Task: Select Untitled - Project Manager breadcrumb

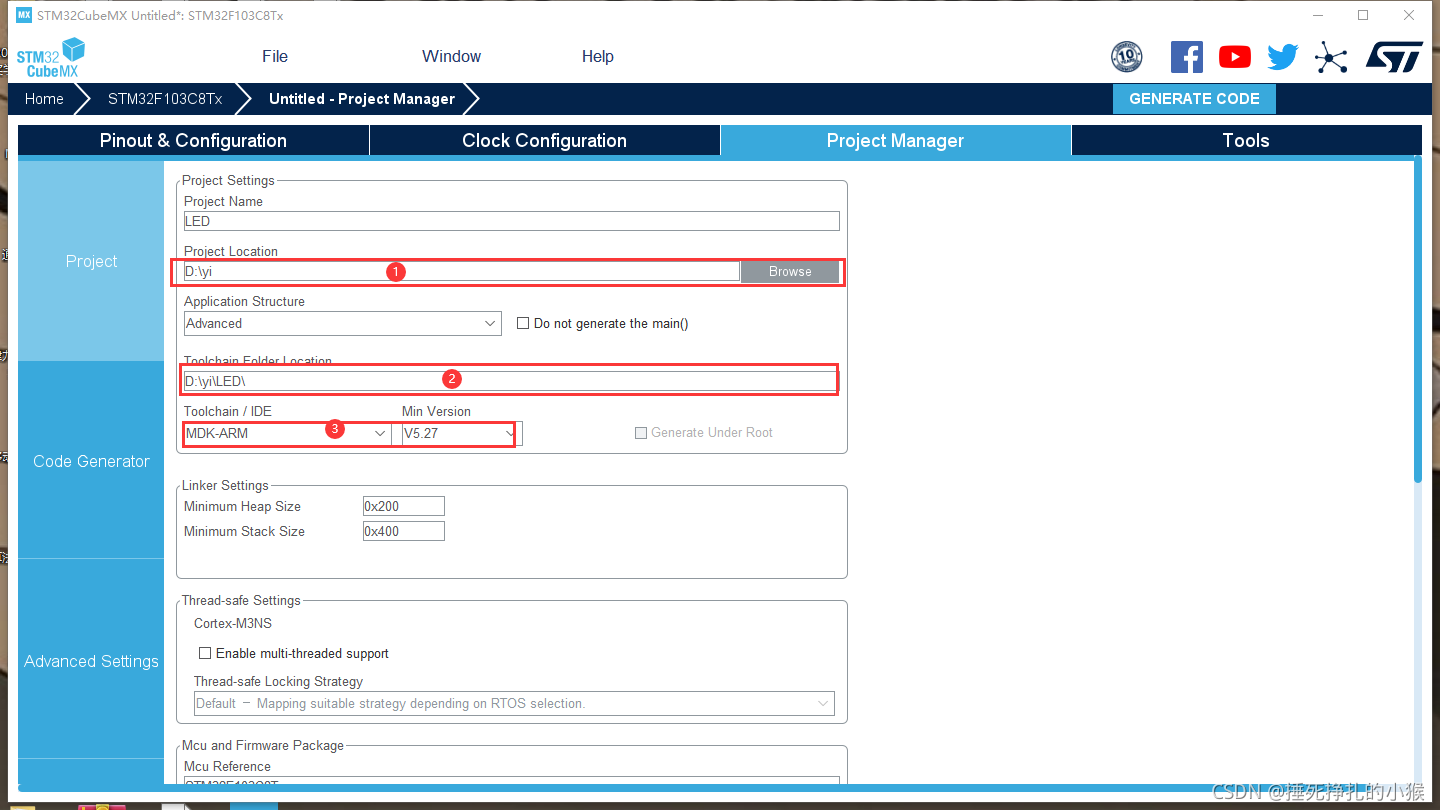Action: click(x=362, y=99)
